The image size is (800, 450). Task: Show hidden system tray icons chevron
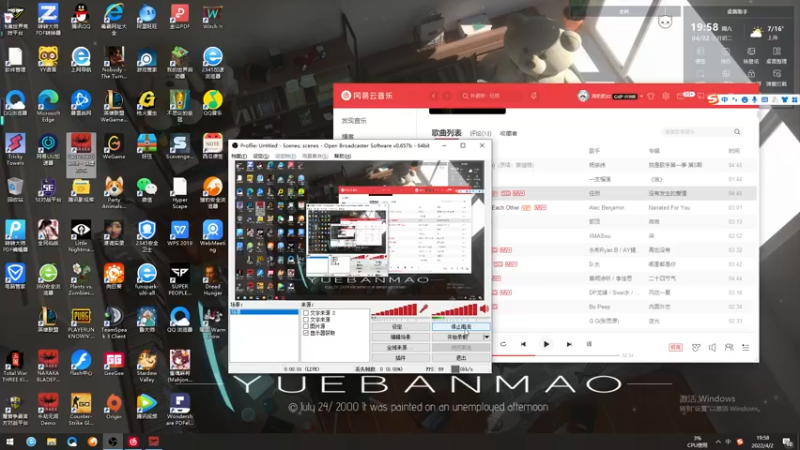718,442
